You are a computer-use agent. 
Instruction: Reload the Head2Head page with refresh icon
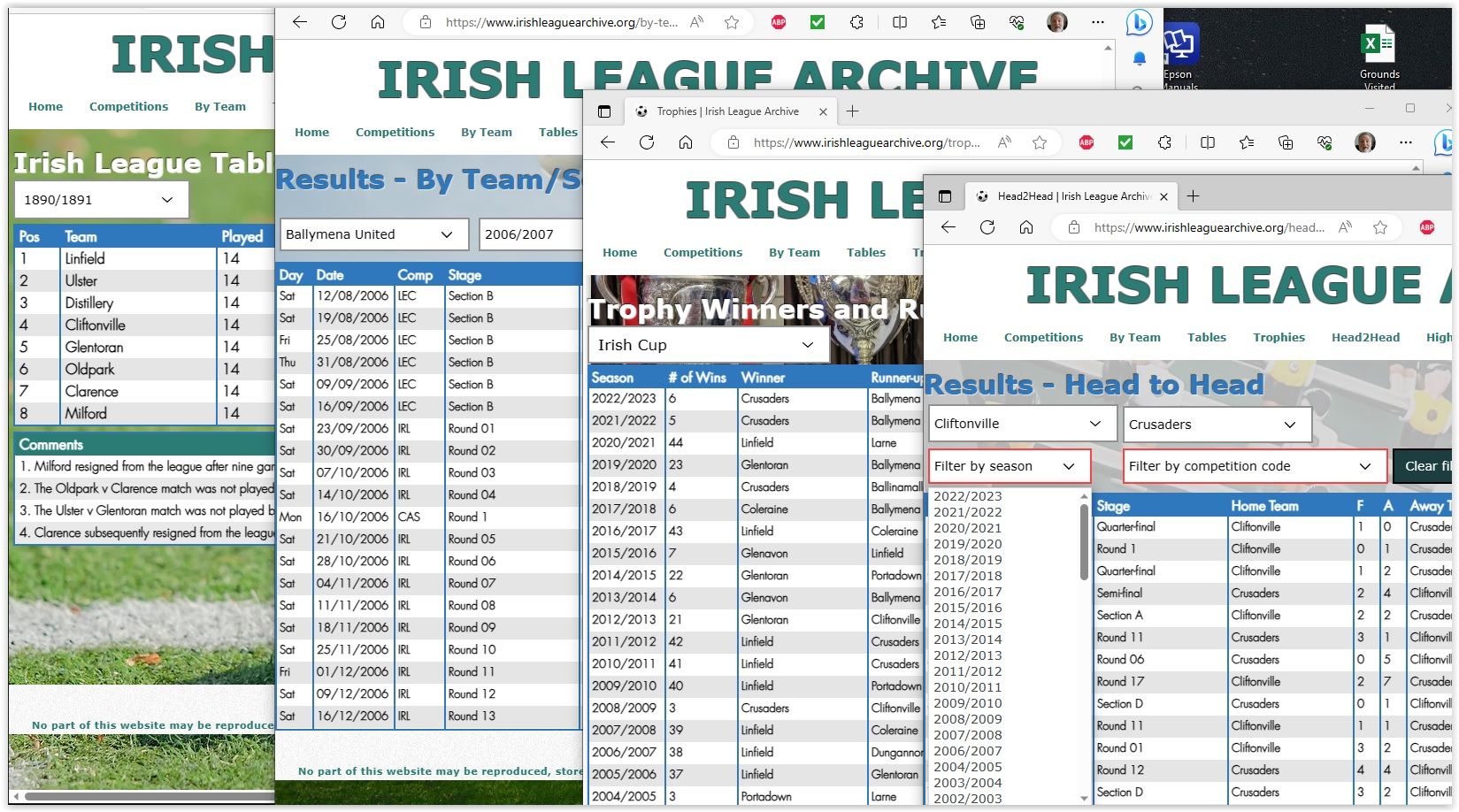987,226
